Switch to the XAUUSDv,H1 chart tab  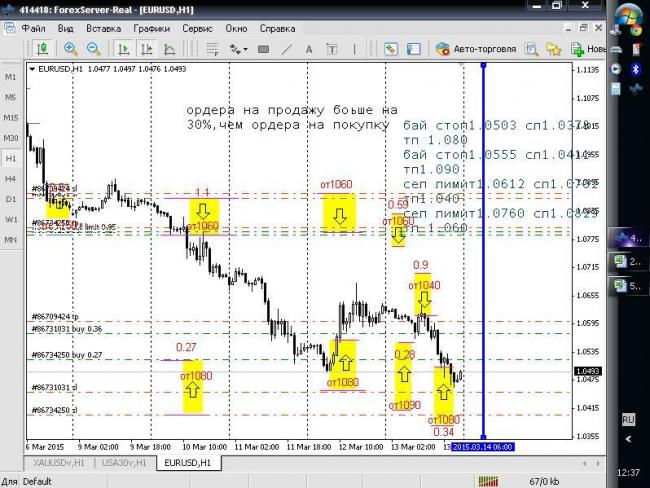[x=58, y=463]
